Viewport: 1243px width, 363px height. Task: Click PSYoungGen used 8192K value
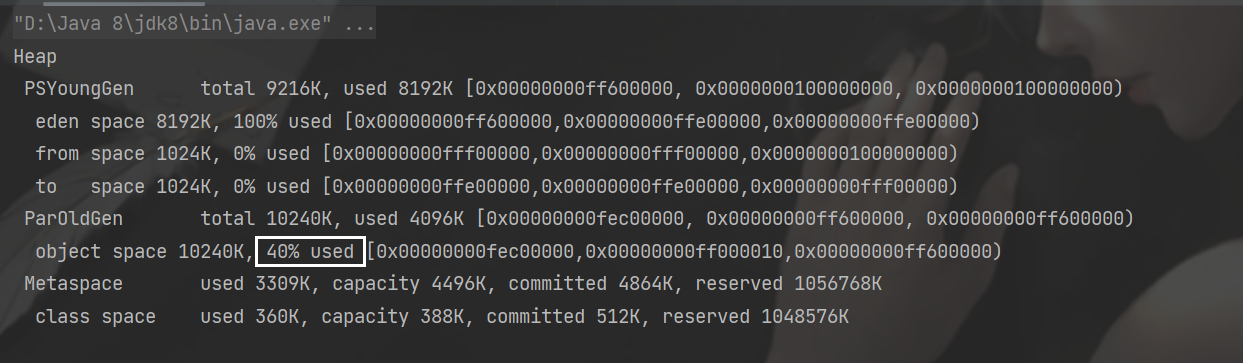(399, 89)
